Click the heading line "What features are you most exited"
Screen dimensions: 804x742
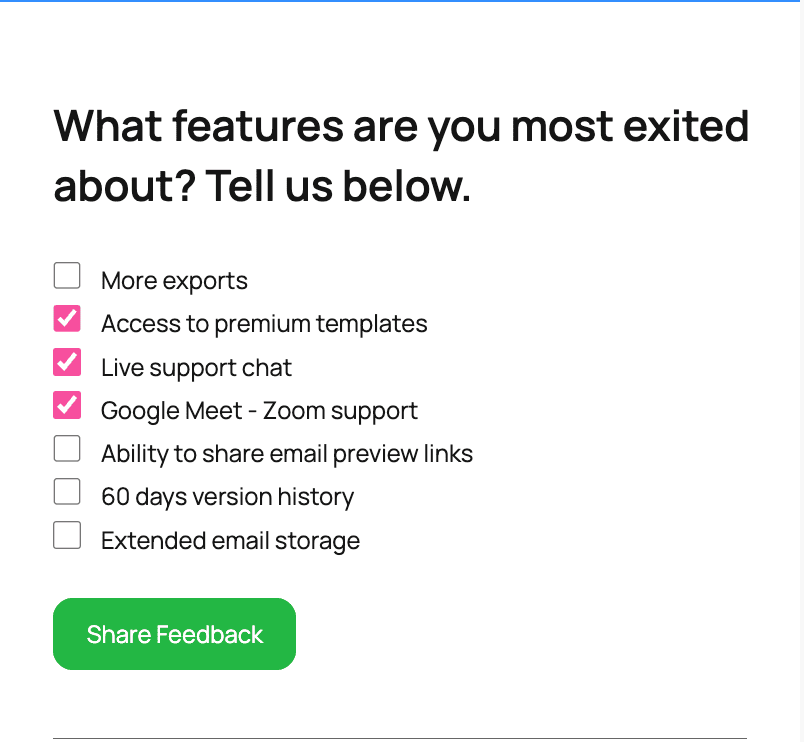(401, 127)
